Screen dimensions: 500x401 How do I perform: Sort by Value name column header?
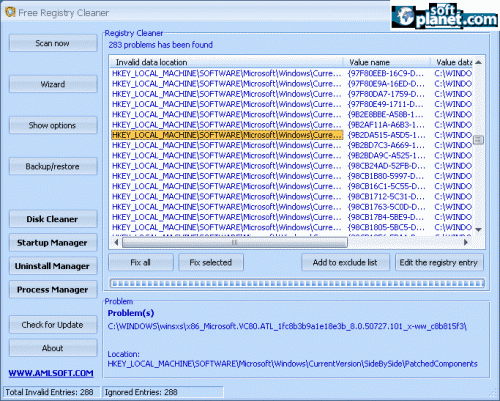coord(387,62)
